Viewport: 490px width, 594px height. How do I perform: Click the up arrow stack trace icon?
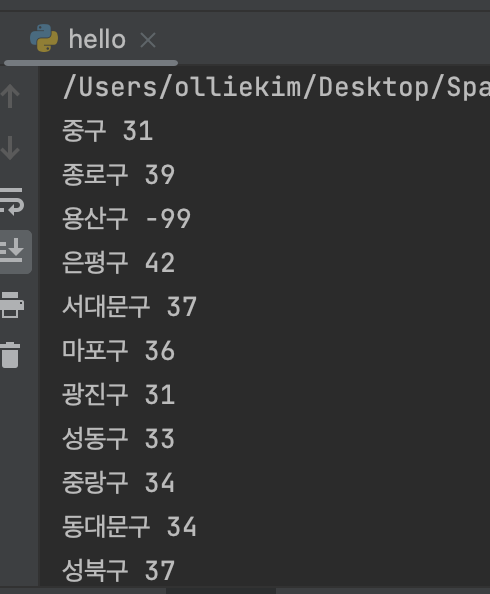10,96
